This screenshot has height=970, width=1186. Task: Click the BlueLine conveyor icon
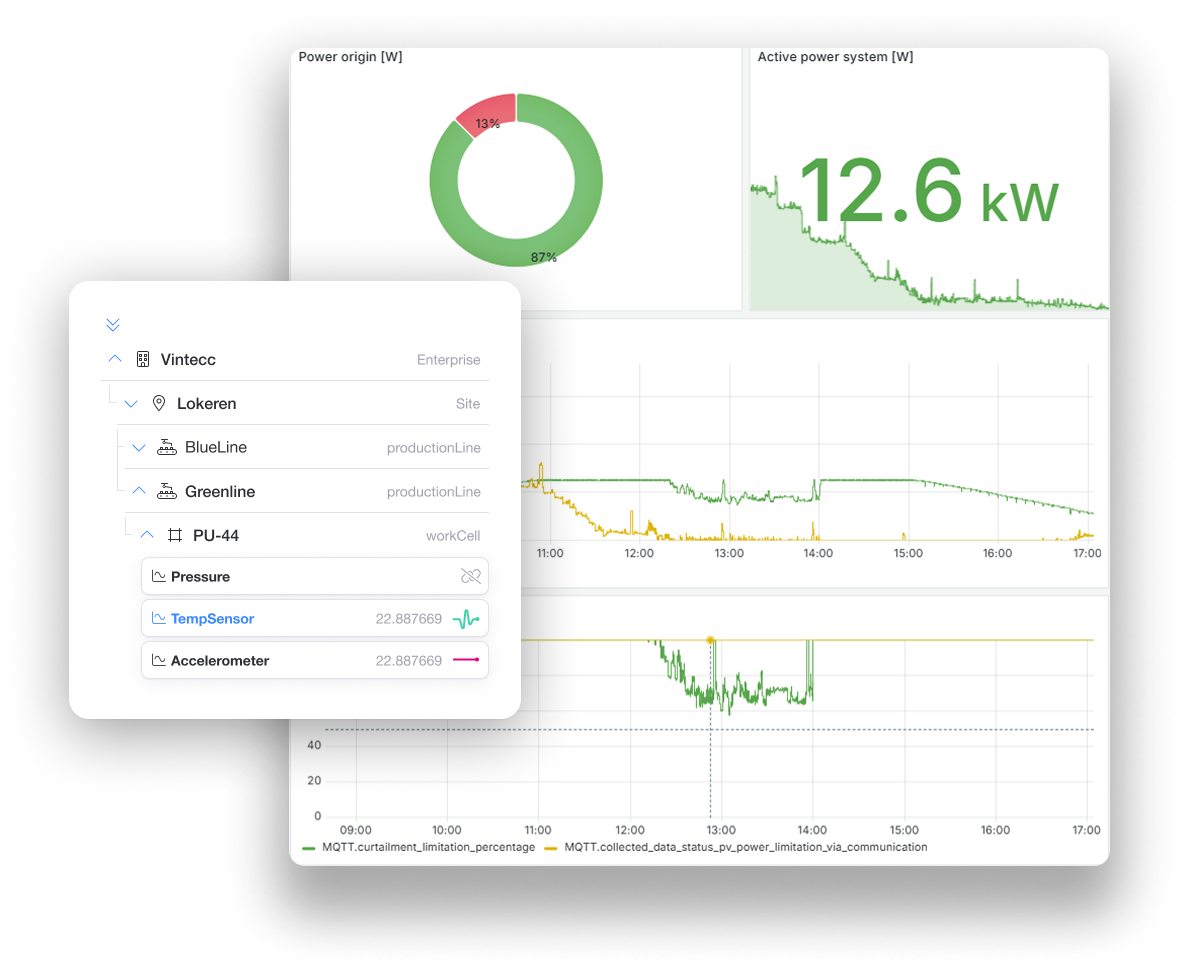pos(166,447)
